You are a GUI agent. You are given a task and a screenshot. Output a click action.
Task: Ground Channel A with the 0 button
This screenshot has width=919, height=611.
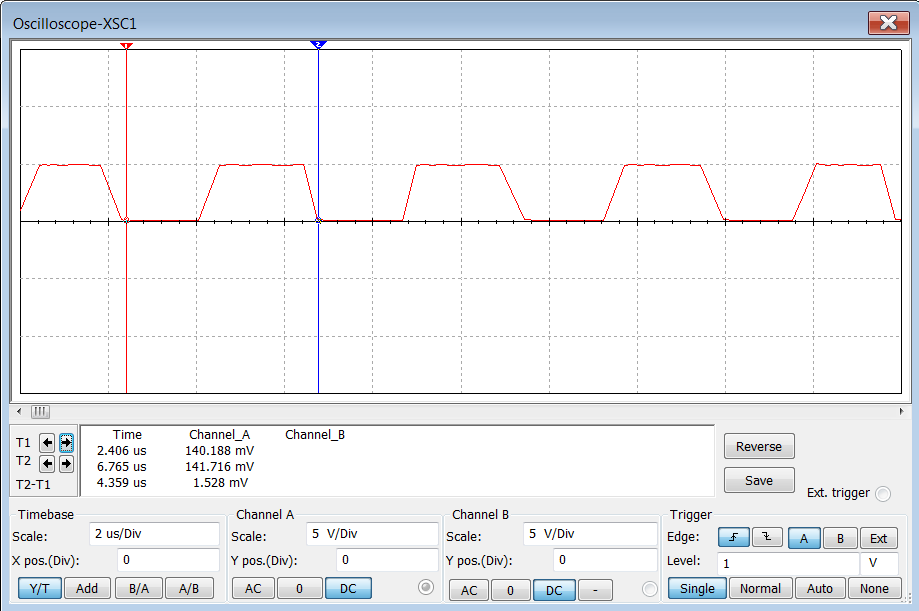pyautogui.click(x=300, y=588)
